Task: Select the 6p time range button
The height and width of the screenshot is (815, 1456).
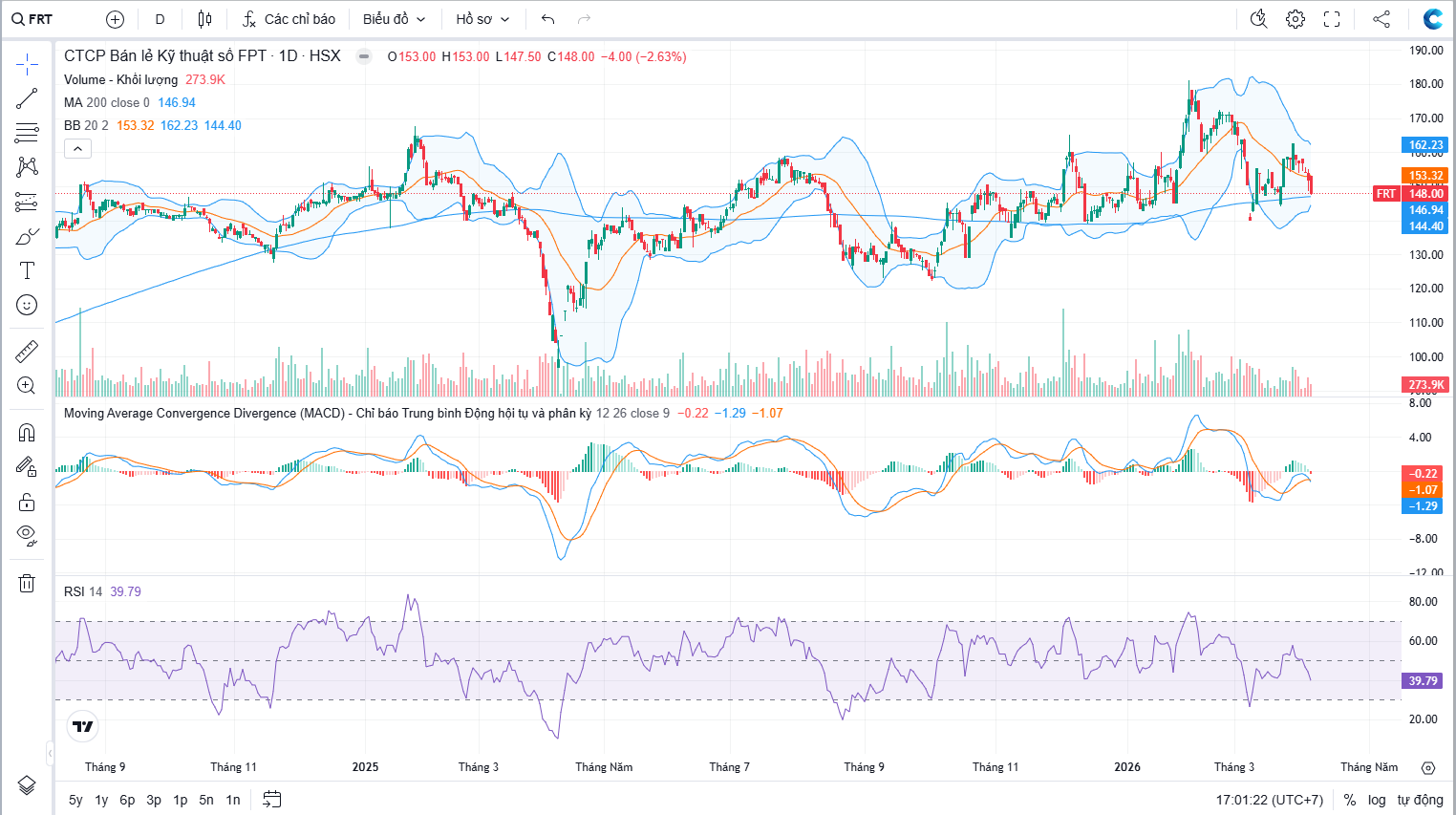Action: [127, 800]
